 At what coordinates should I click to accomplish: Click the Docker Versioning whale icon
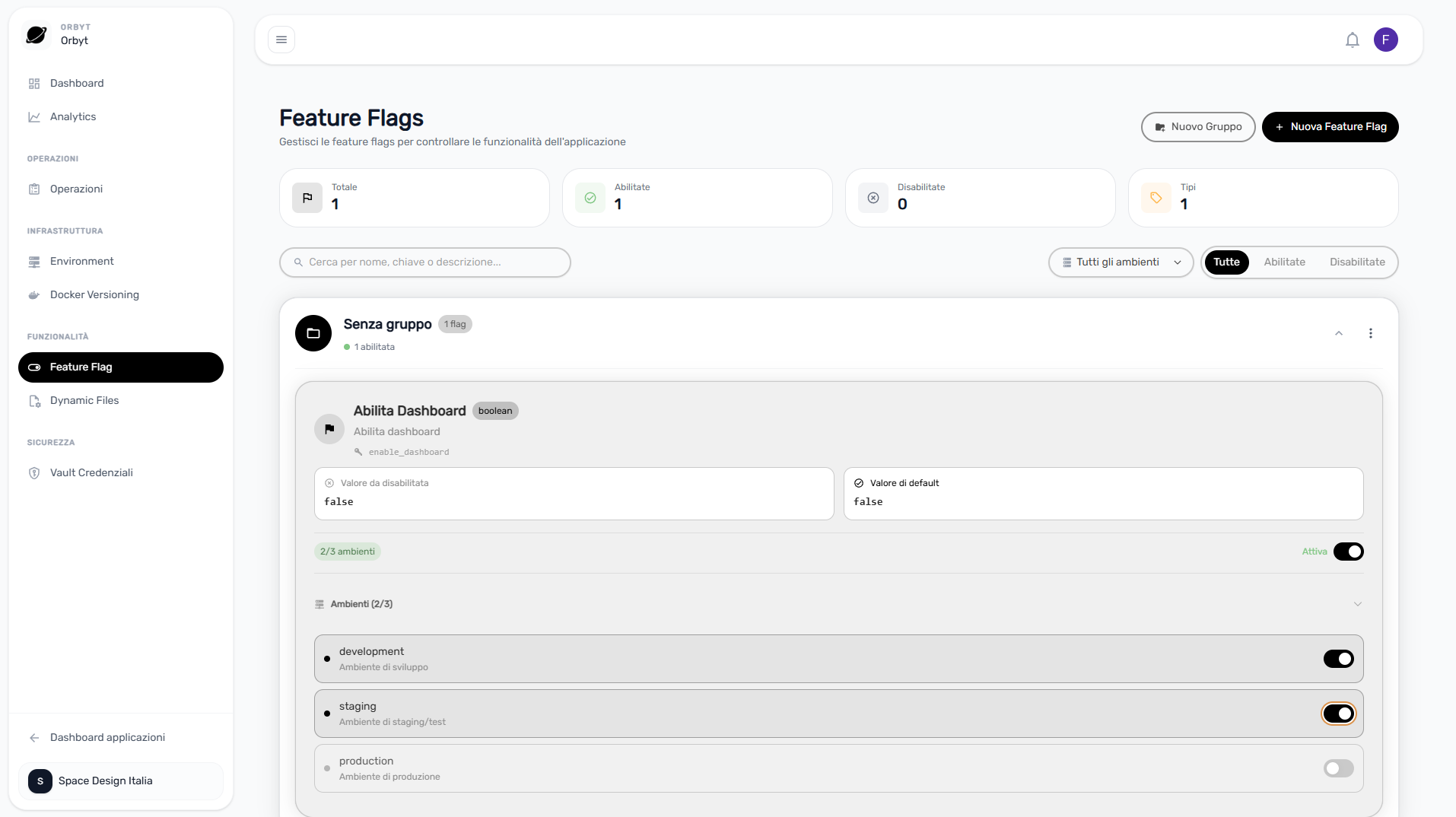point(34,295)
